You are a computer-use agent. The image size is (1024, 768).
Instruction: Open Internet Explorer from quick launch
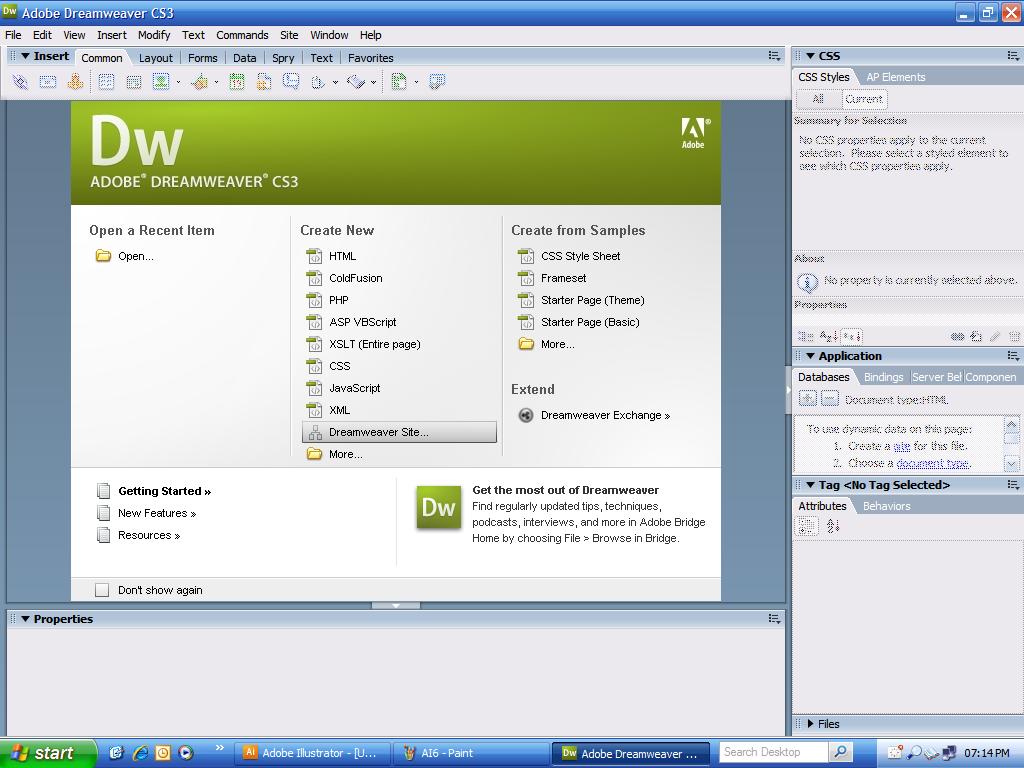[x=140, y=753]
